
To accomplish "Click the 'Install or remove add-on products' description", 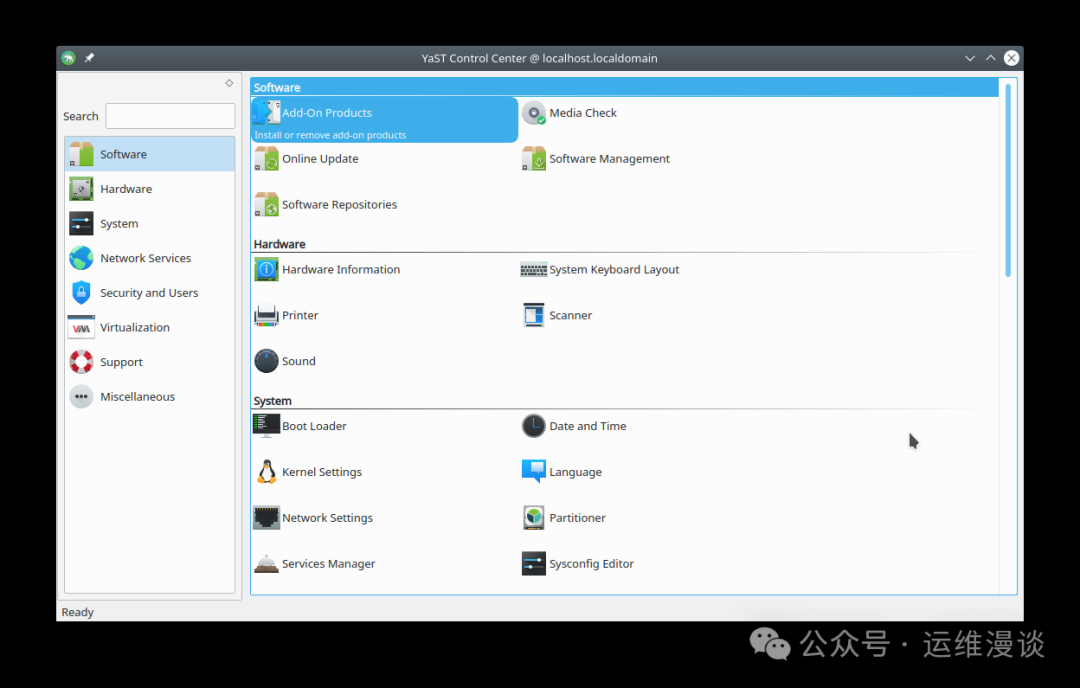I will point(330,135).
